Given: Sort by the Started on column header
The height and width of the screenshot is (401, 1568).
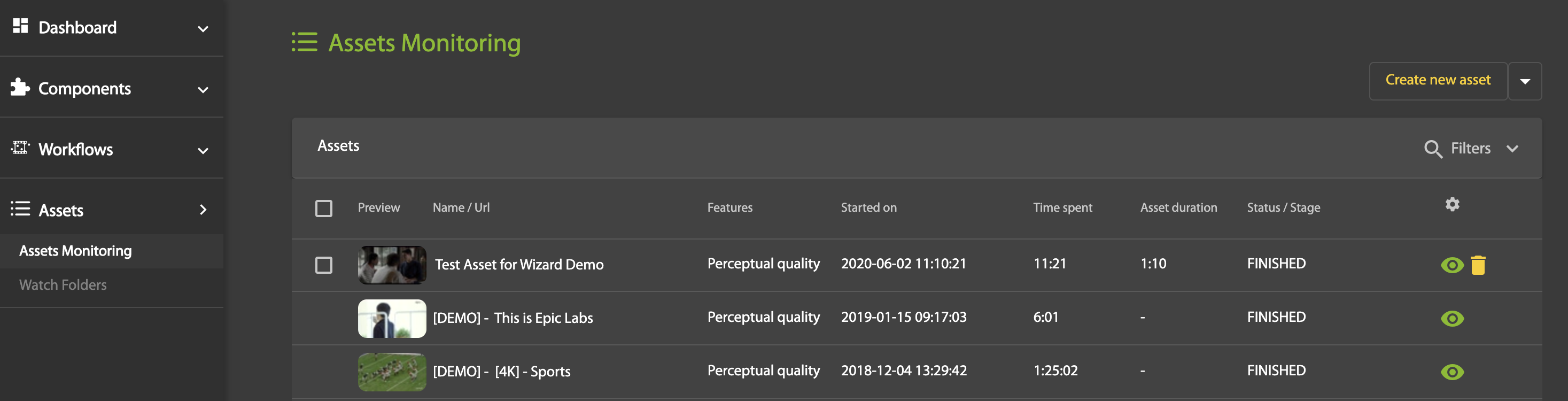Looking at the screenshot, I should [868, 207].
